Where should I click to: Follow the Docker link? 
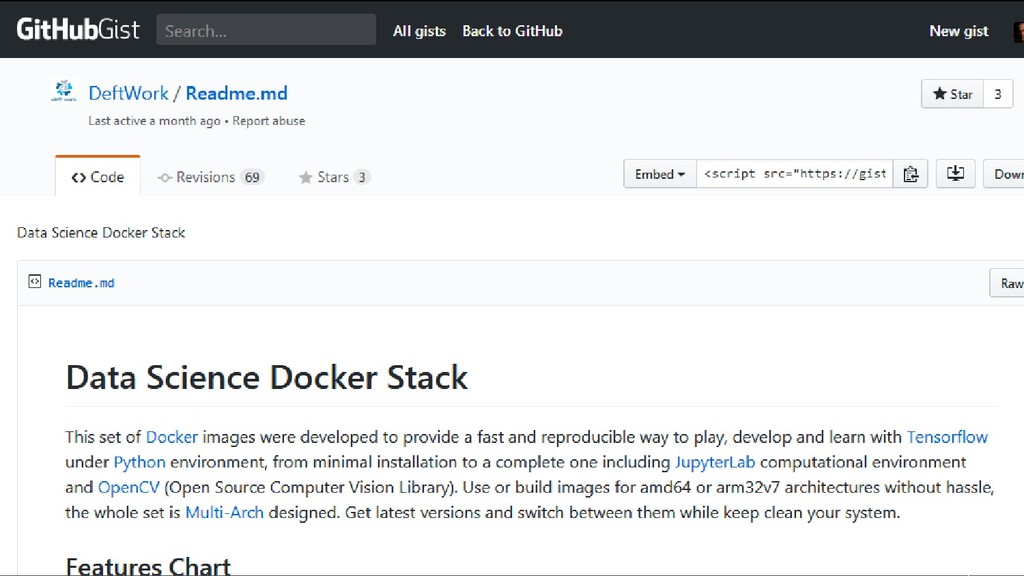[x=172, y=437]
